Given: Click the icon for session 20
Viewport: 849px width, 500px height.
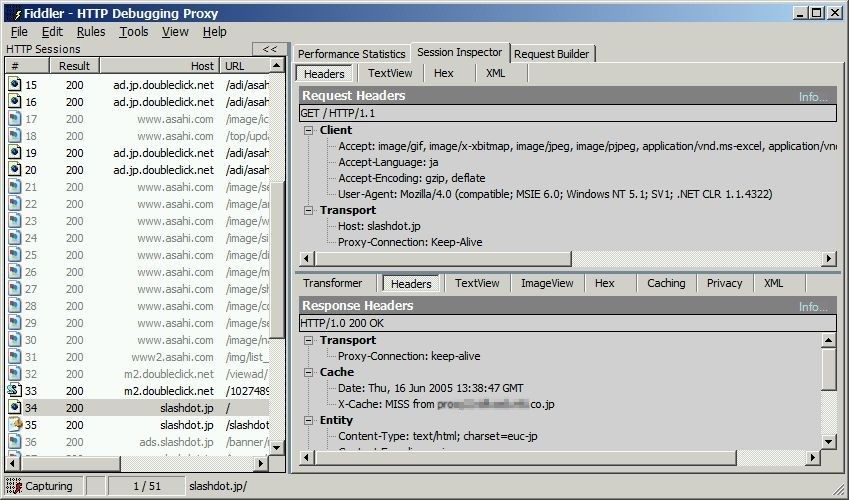Looking at the screenshot, I should 15,169.
